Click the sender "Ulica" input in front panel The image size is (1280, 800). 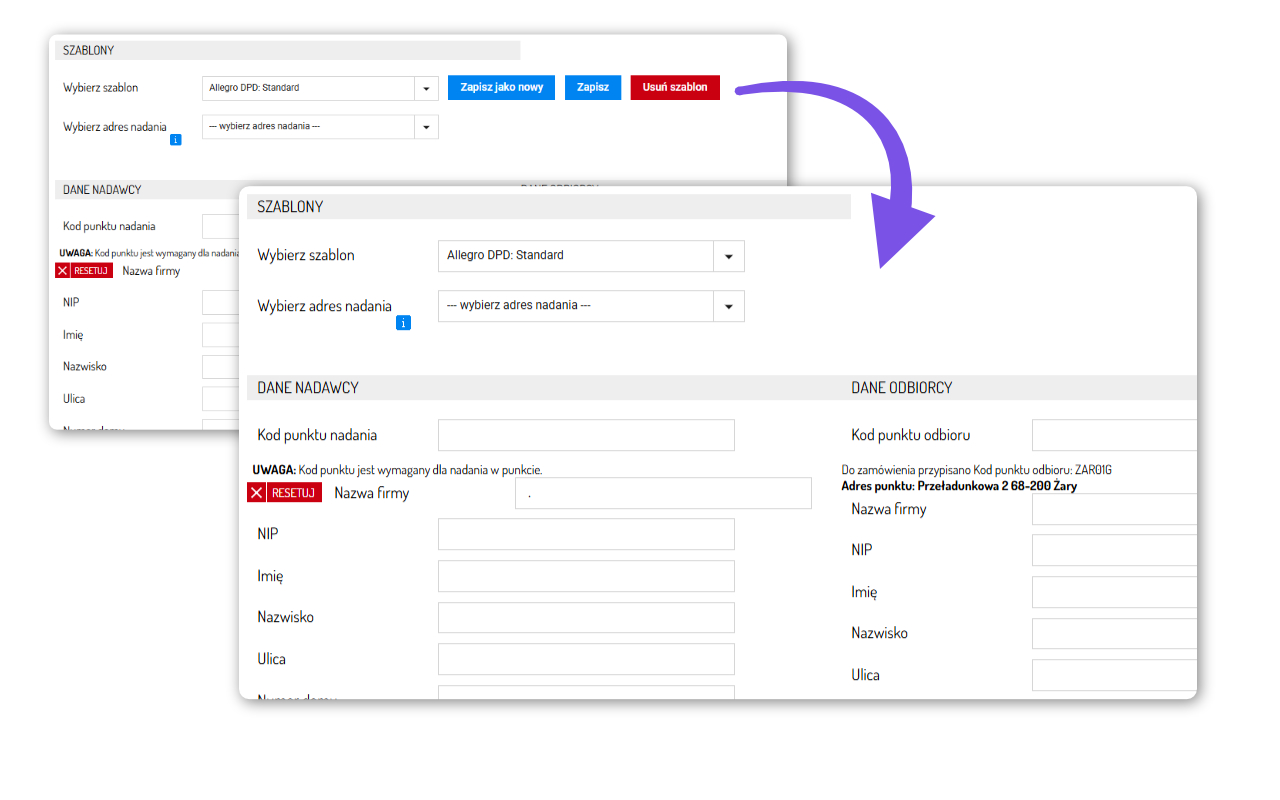click(x=586, y=659)
